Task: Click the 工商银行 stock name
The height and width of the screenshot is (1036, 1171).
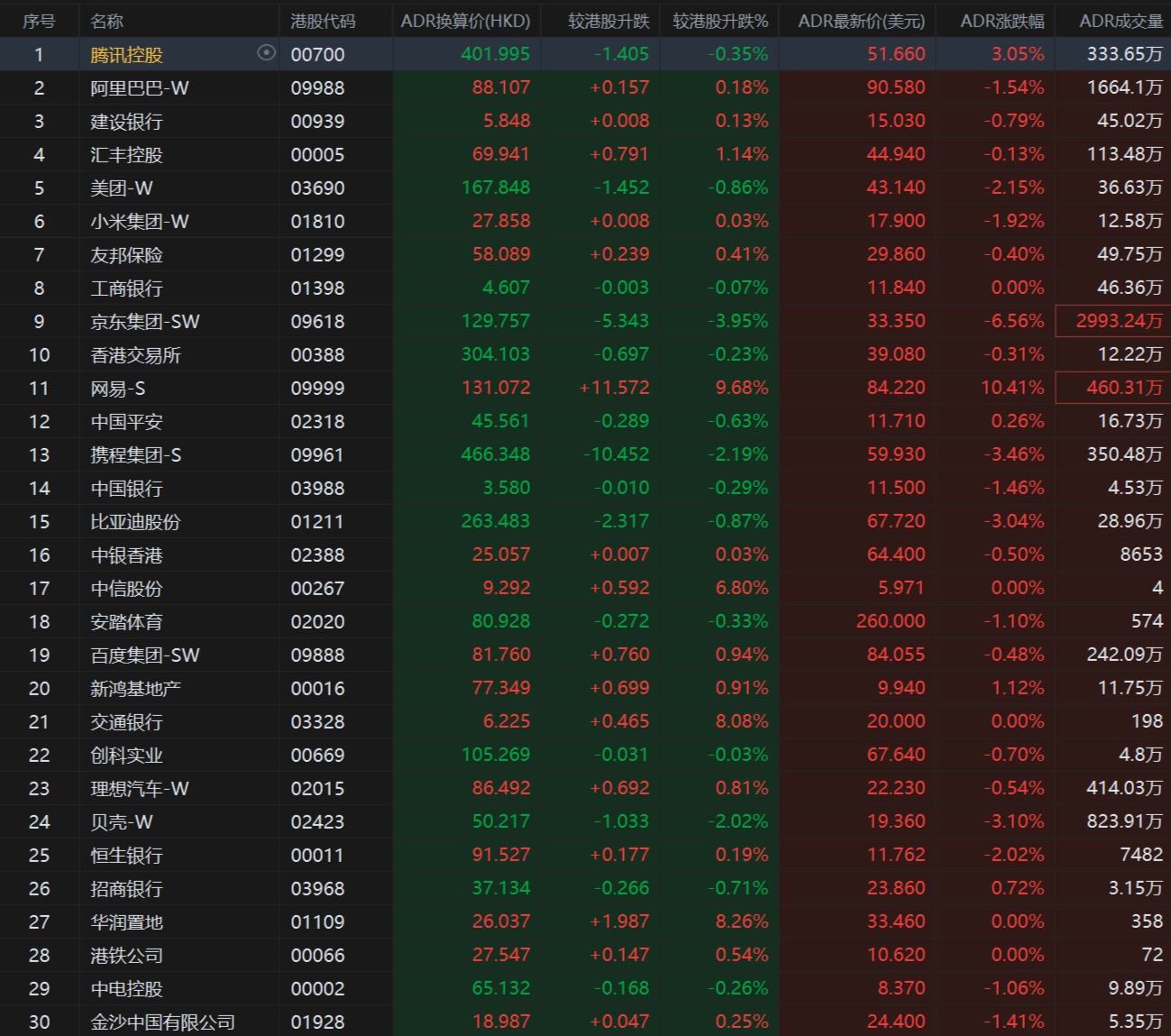Action: point(126,289)
